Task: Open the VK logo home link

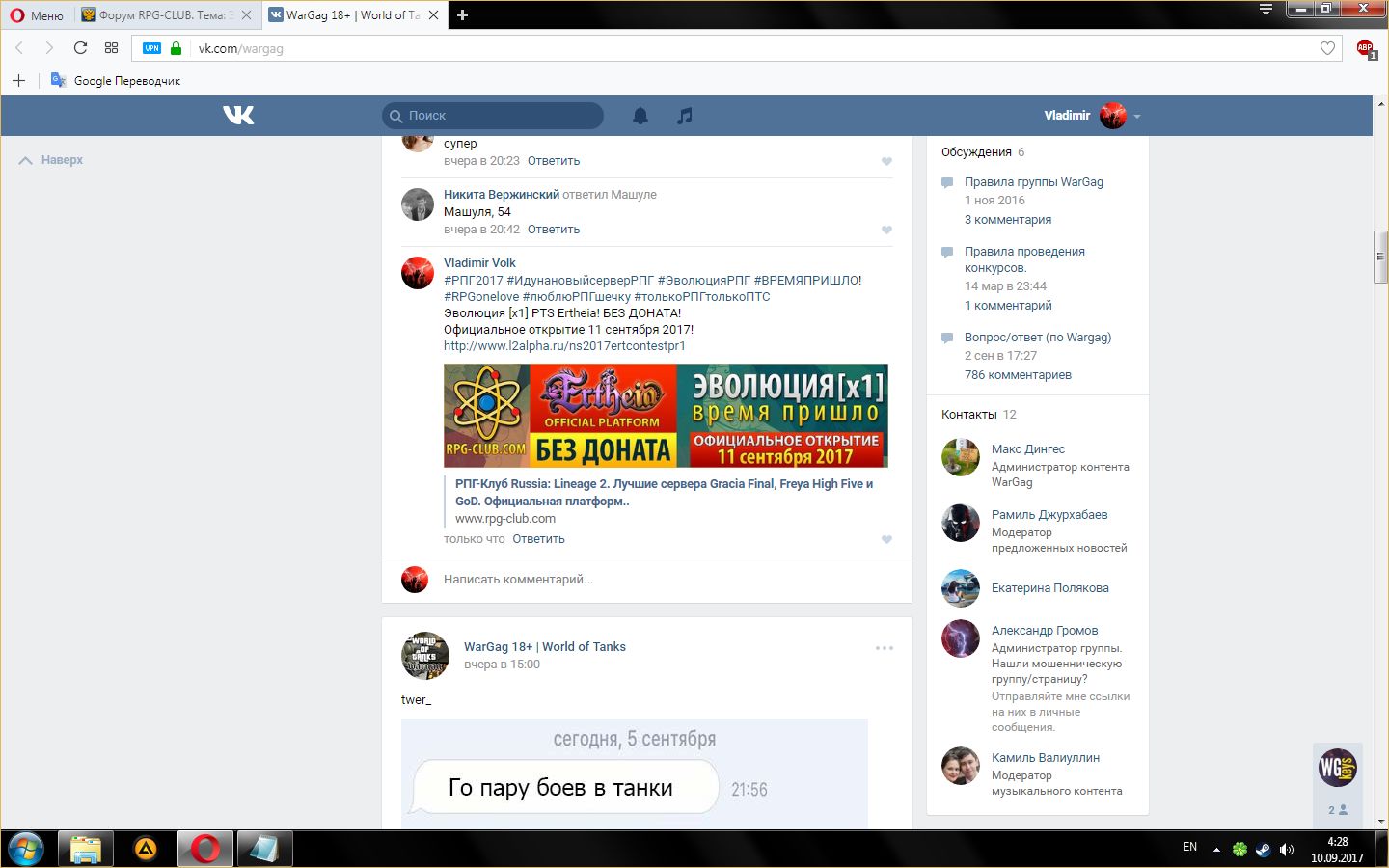Action: click(238, 116)
